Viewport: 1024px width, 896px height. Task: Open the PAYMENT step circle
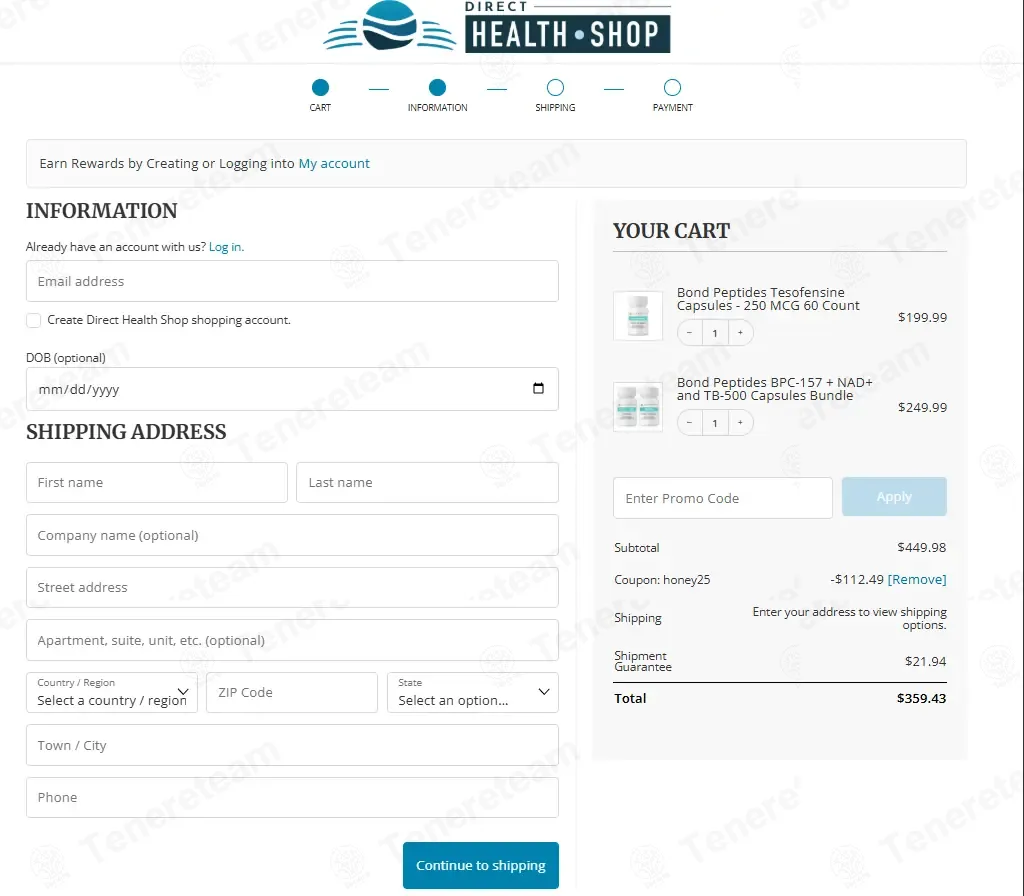(673, 88)
